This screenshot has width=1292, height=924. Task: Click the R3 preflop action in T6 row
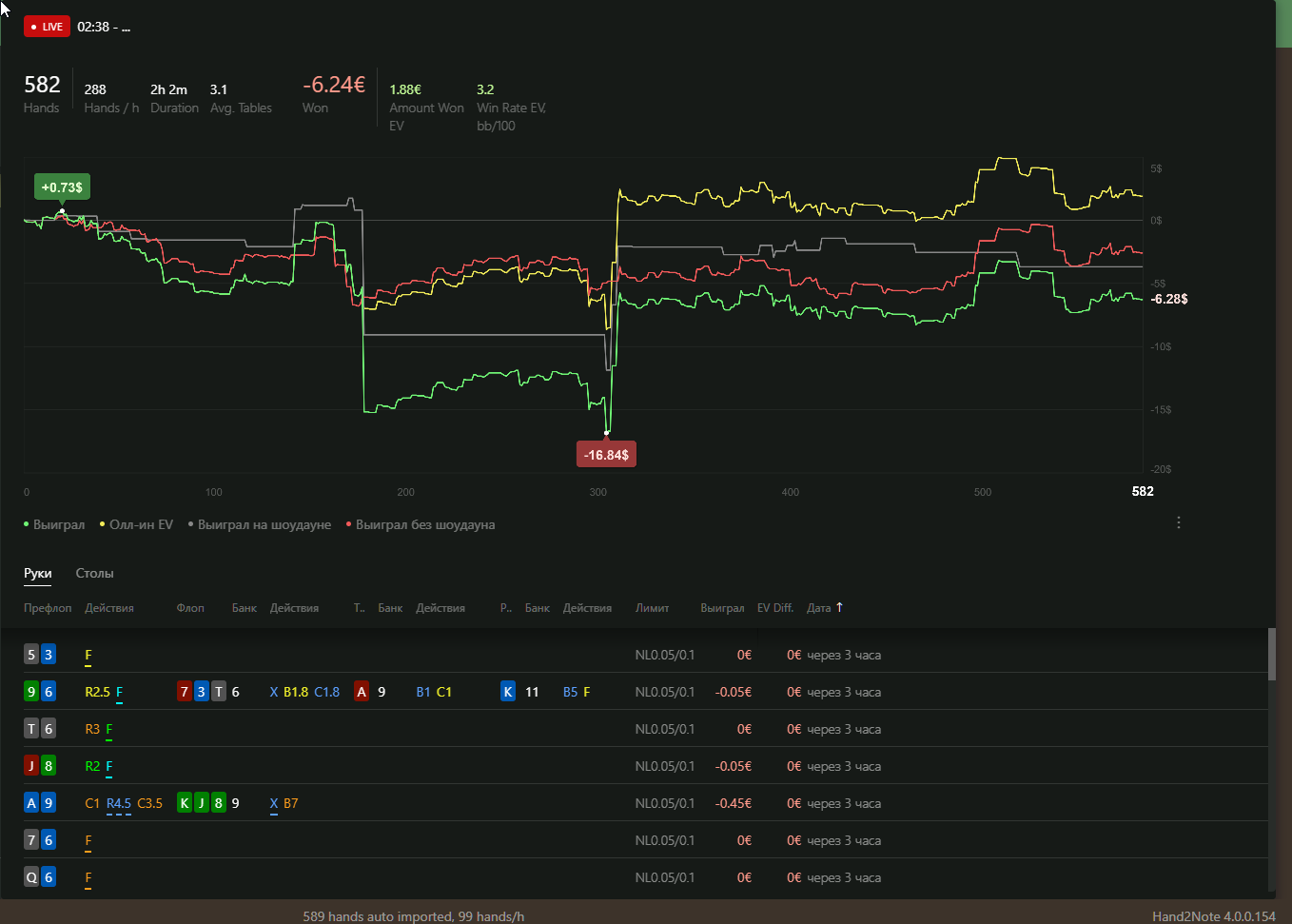(92, 729)
